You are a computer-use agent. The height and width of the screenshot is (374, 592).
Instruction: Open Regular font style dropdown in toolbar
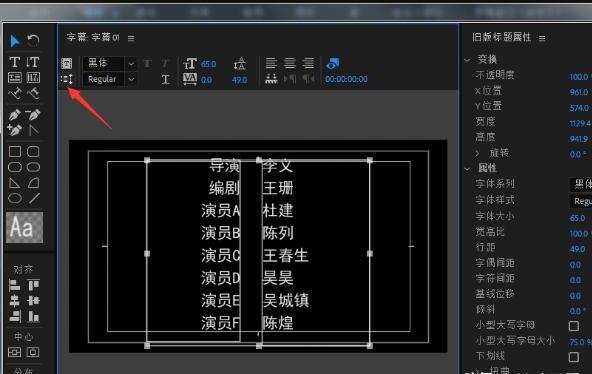(110, 79)
